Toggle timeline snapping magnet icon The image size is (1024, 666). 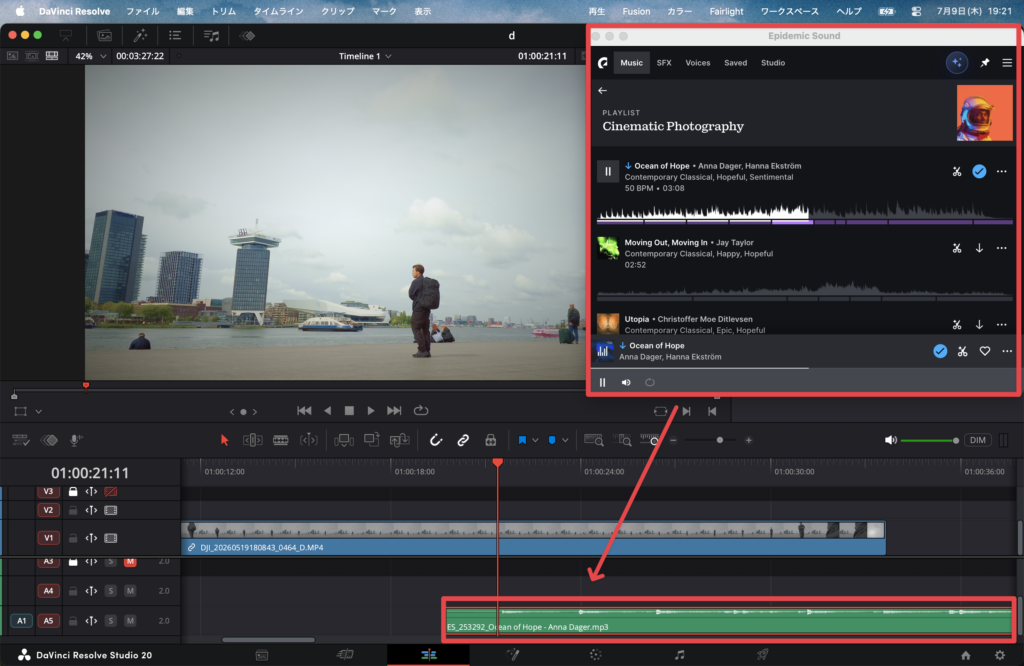pyautogui.click(x=436, y=440)
